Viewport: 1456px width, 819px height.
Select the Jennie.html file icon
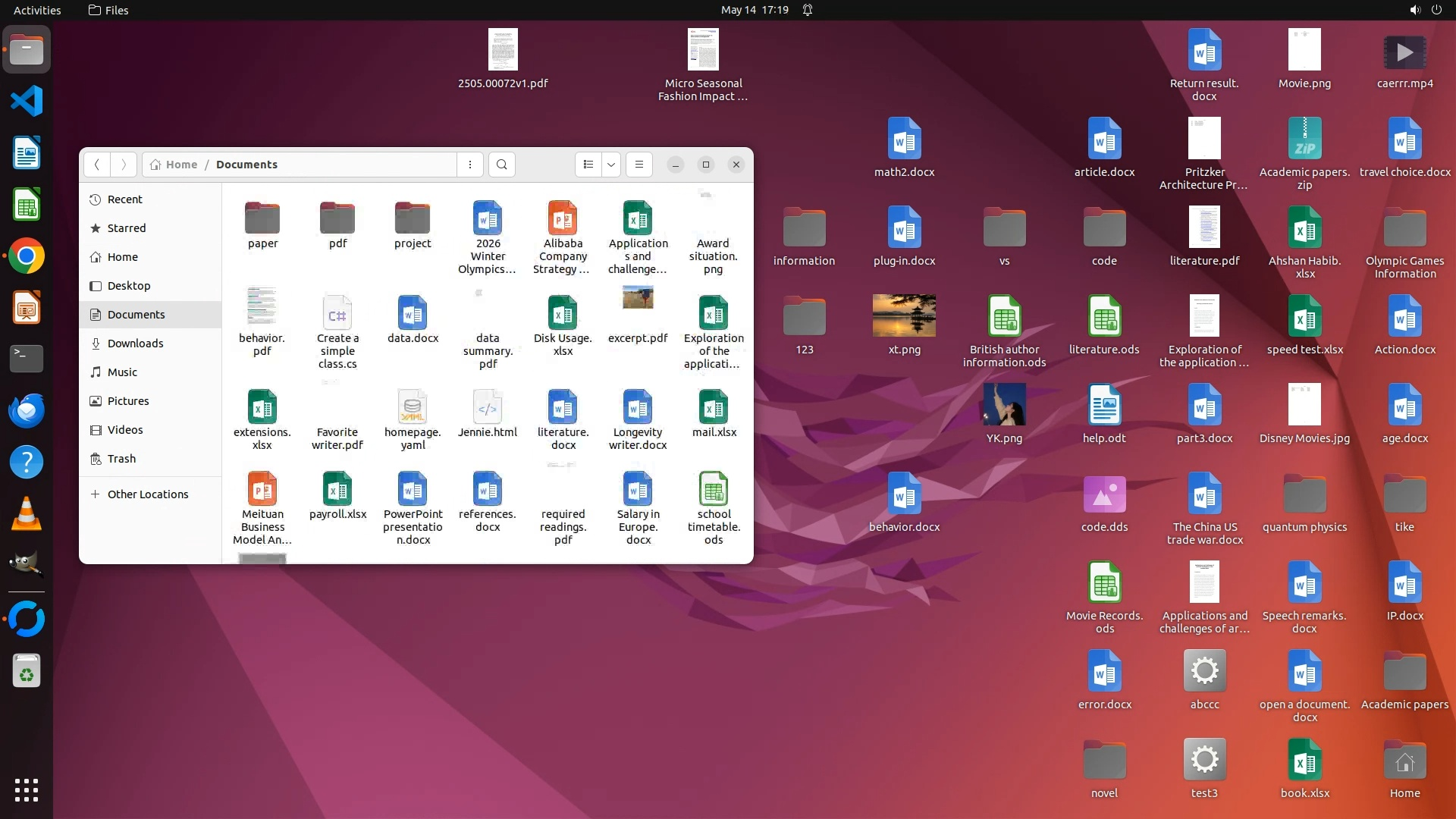(488, 407)
